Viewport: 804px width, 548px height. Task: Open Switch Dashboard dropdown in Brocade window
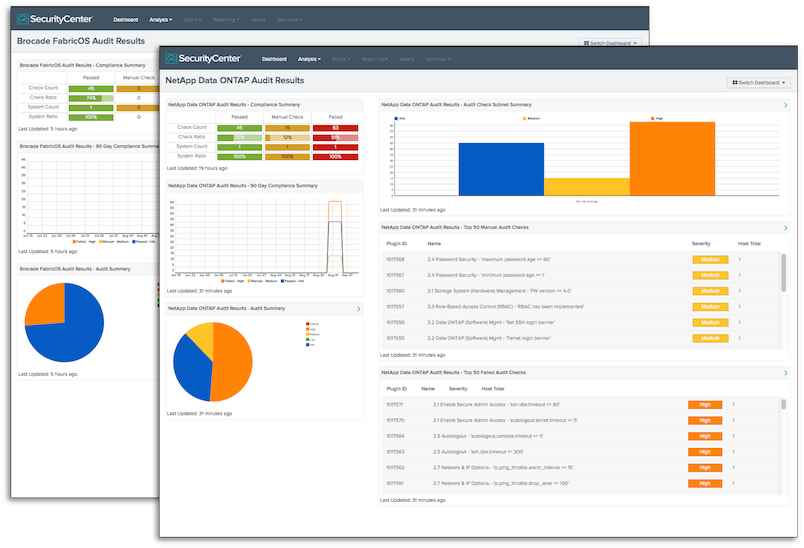pos(610,43)
